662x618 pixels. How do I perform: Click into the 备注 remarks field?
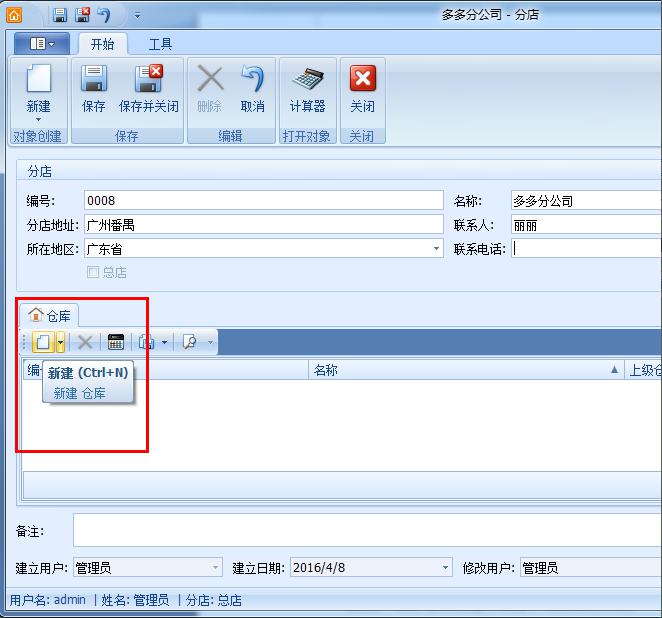366,531
